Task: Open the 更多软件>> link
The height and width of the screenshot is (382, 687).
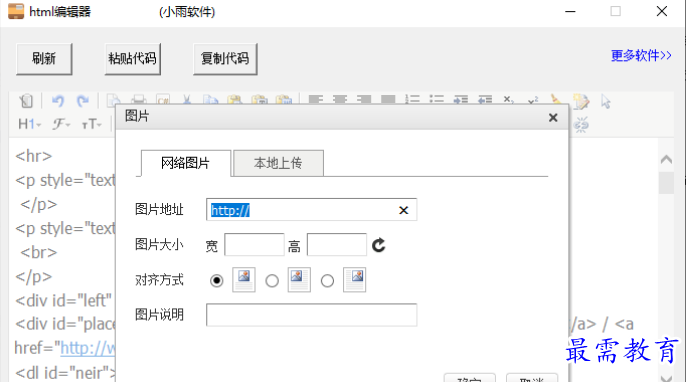Action: (x=641, y=56)
